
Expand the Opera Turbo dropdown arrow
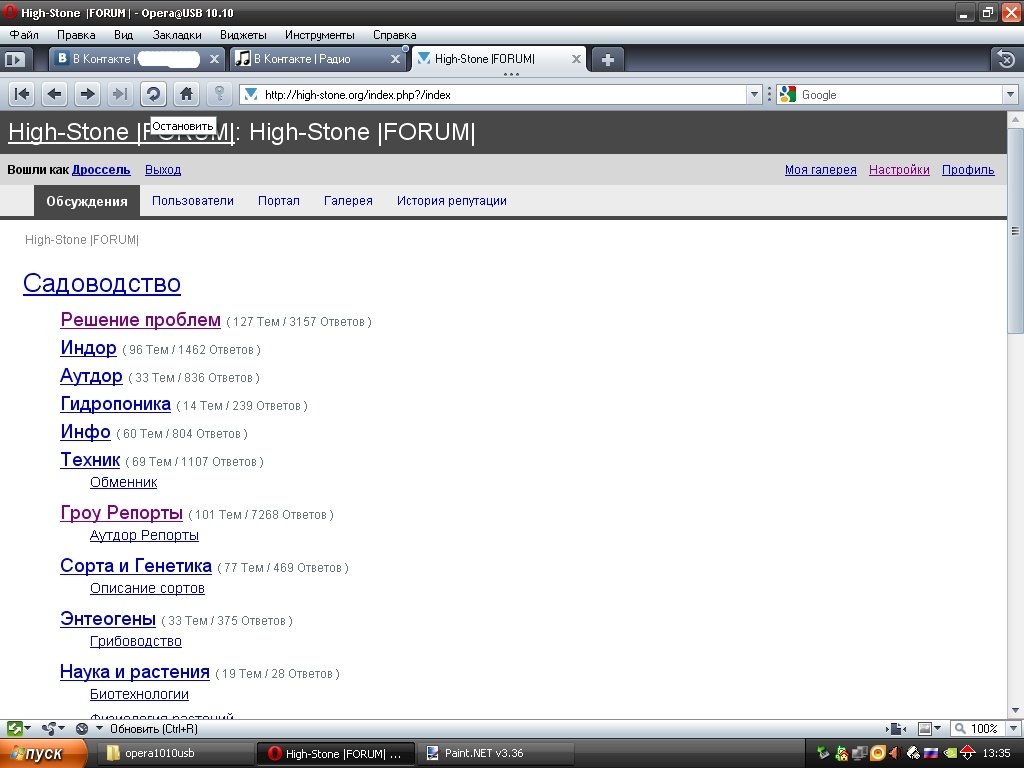point(99,728)
